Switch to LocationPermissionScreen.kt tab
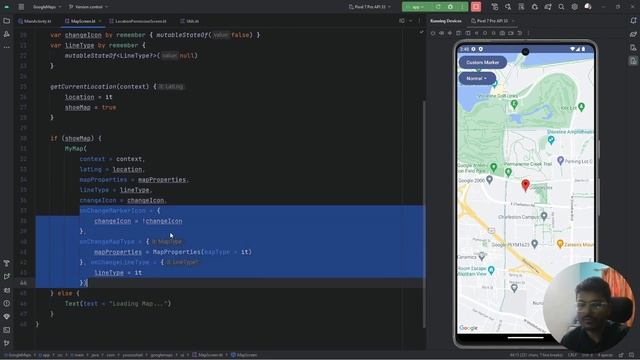The image size is (640, 360). (138, 21)
